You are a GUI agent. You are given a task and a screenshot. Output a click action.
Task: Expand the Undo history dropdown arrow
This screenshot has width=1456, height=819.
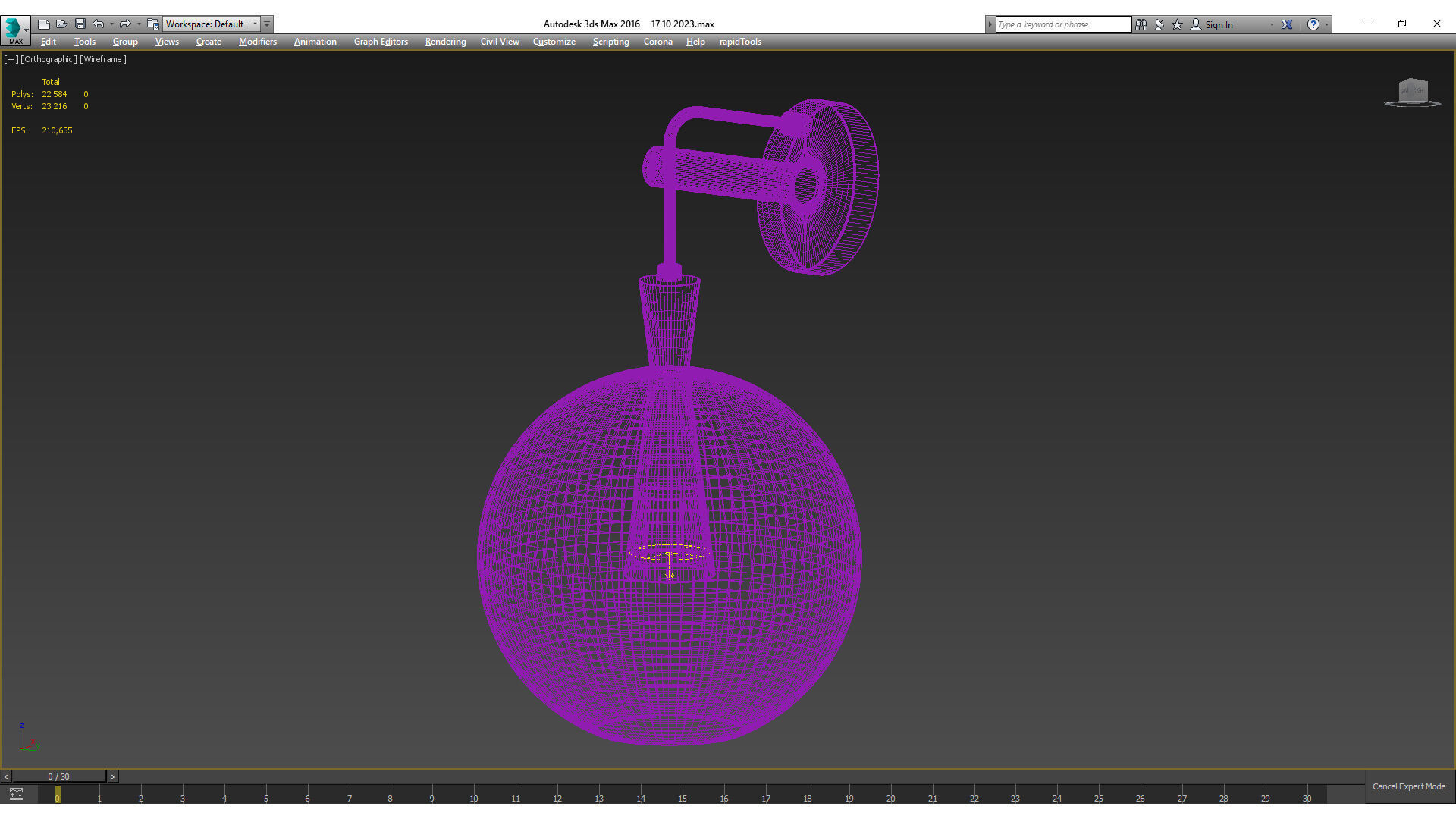tap(111, 24)
